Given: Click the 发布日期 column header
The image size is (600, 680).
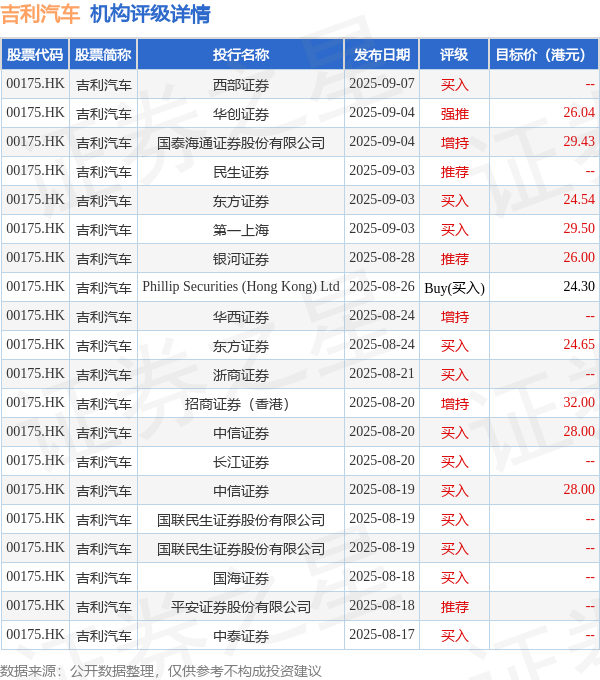Looking at the screenshot, I should (x=382, y=55).
